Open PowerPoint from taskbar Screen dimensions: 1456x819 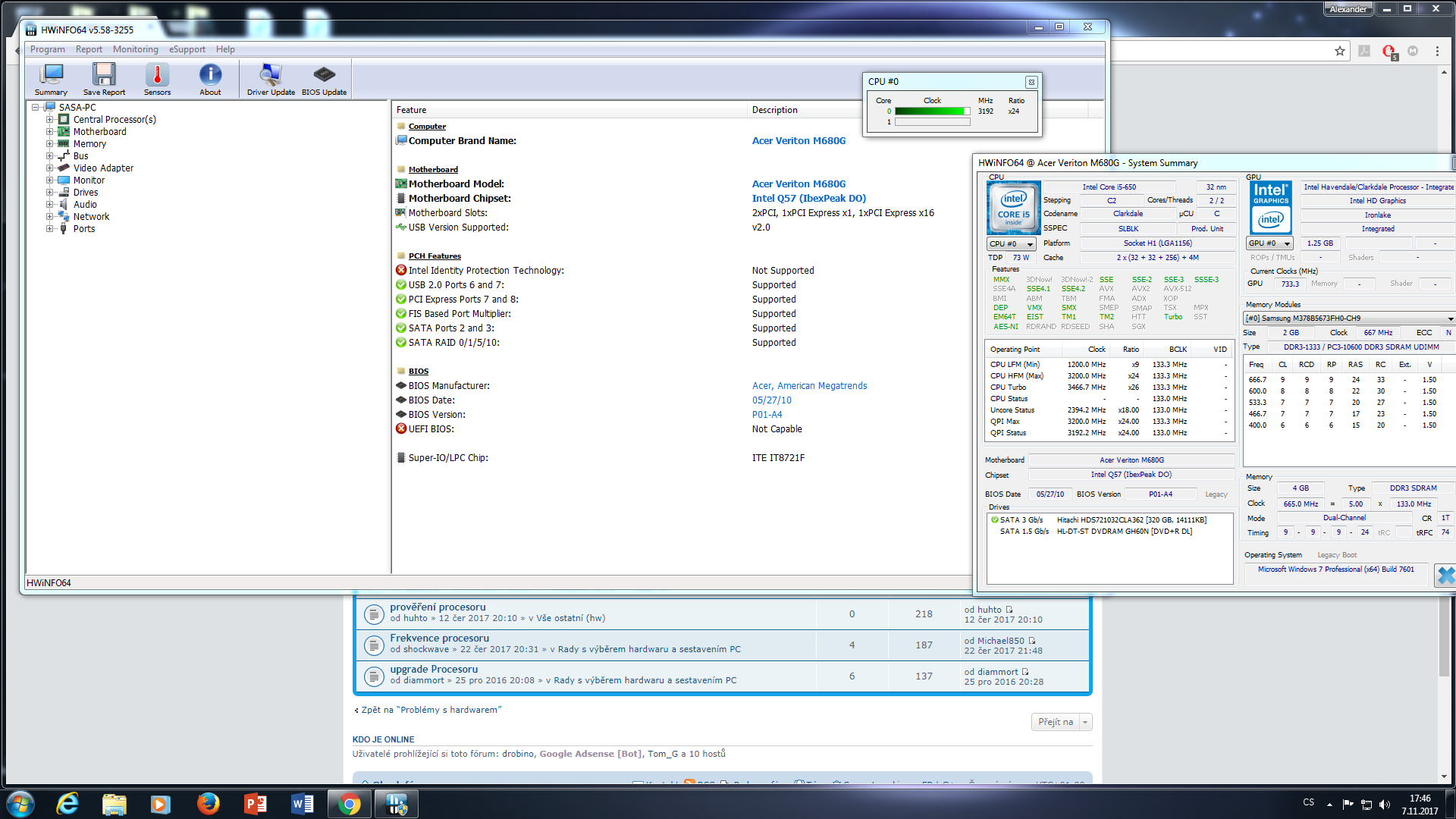click(x=255, y=803)
